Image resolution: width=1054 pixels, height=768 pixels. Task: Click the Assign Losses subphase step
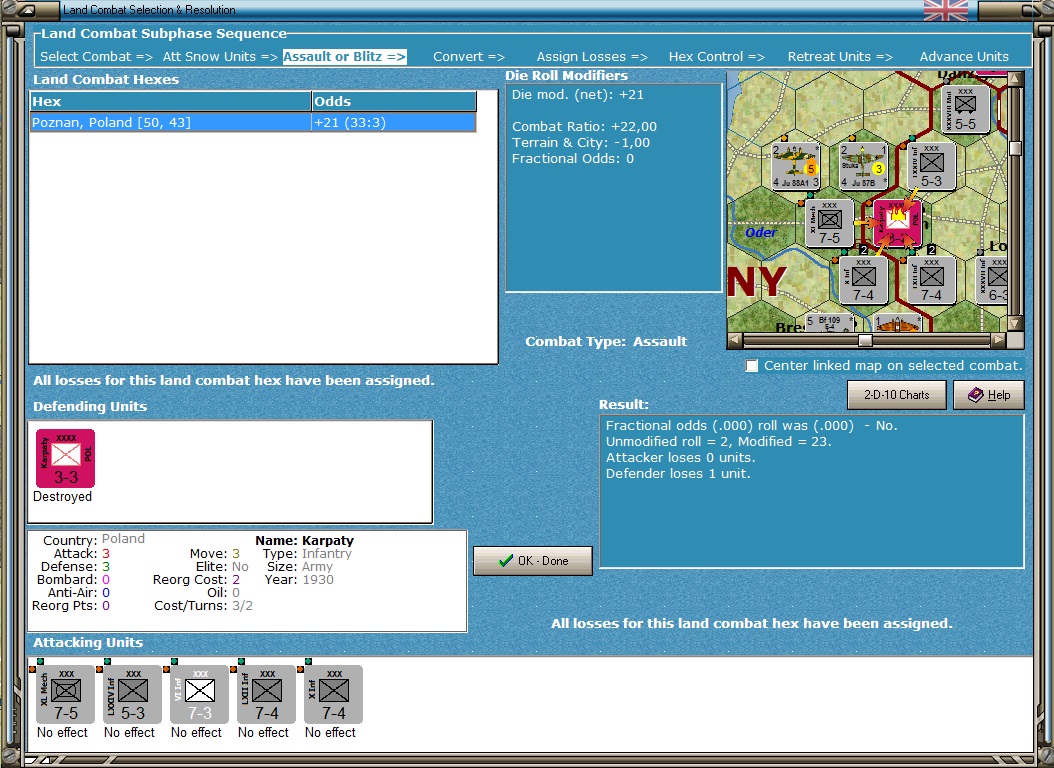click(x=592, y=56)
